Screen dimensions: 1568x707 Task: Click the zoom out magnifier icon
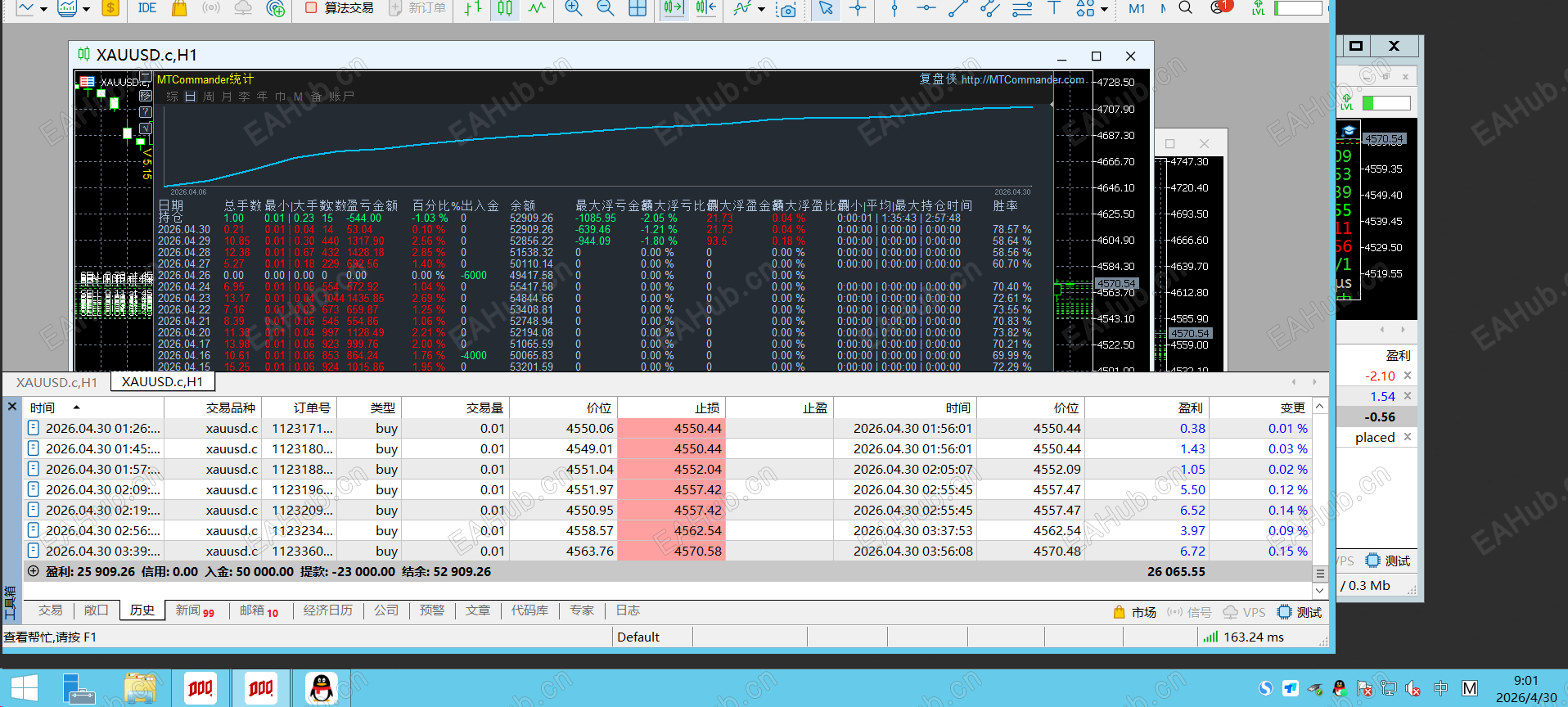coord(606,8)
